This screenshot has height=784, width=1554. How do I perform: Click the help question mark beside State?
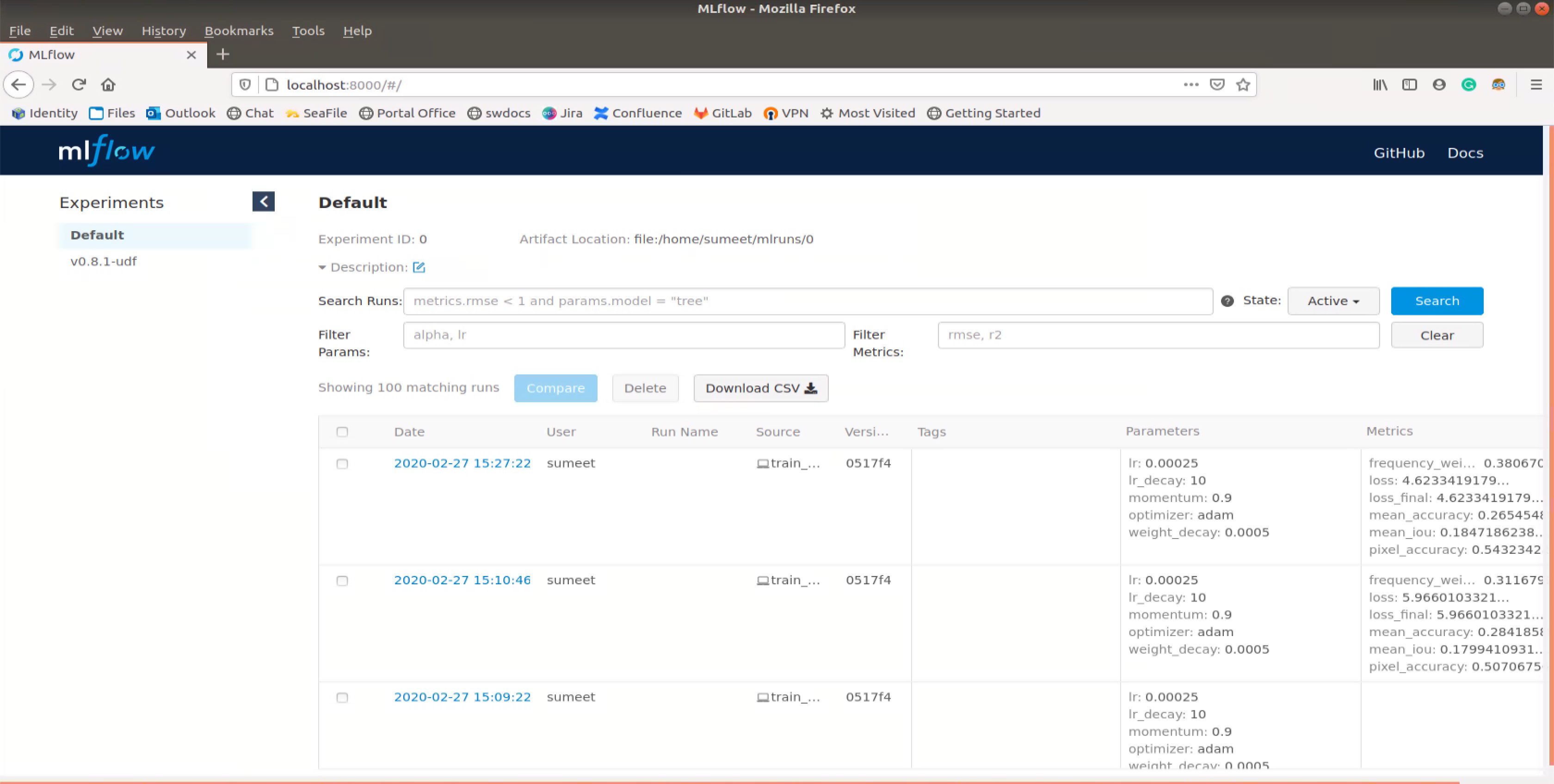(x=1227, y=300)
